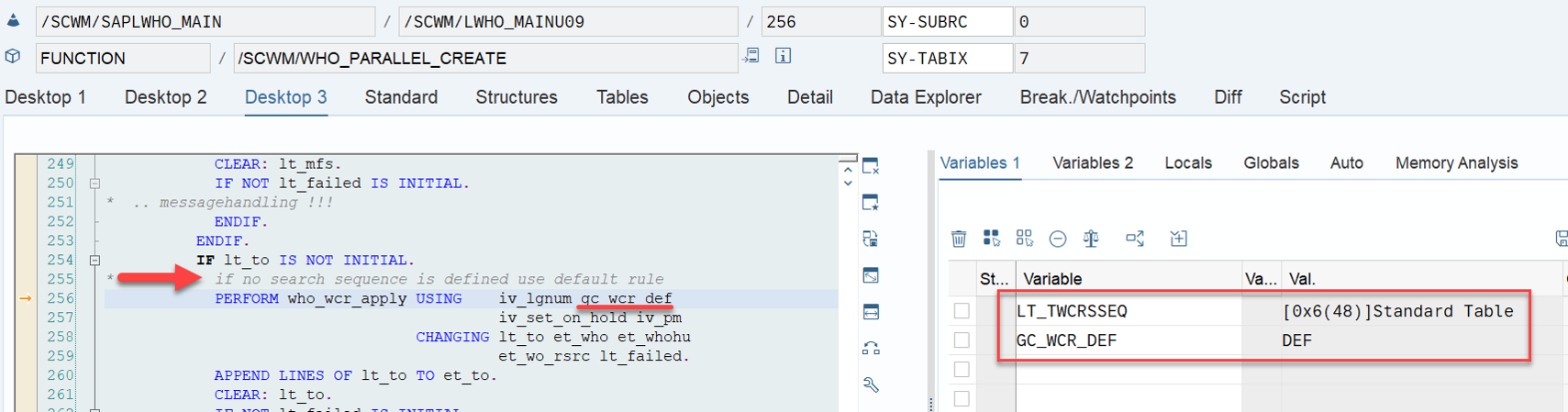The image size is (1568, 412).
Task: Click the replace tool icon in side strip
Action: (x=871, y=239)
